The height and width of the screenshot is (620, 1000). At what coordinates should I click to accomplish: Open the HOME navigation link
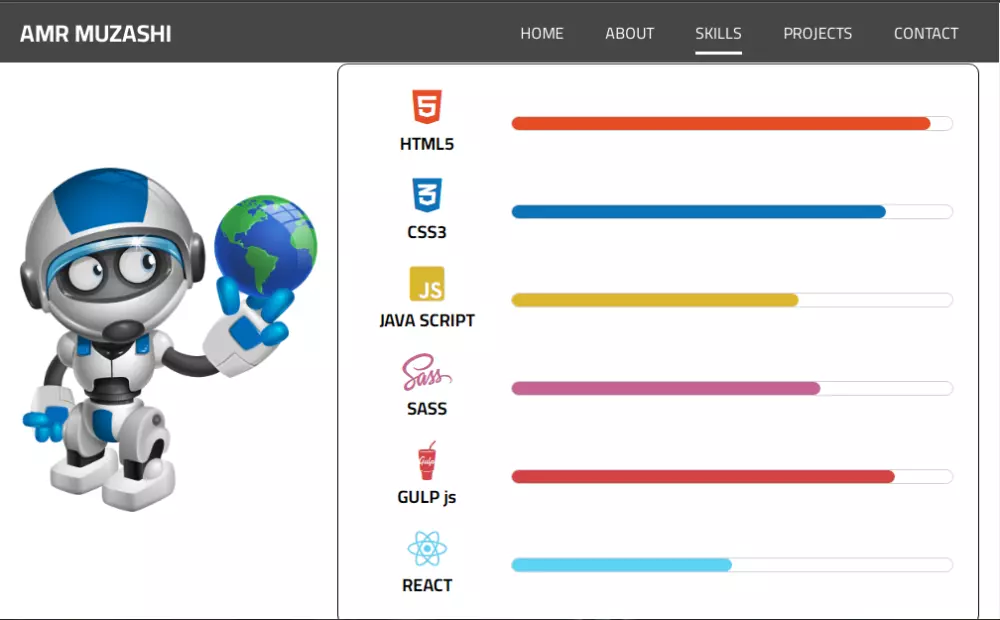541,33
